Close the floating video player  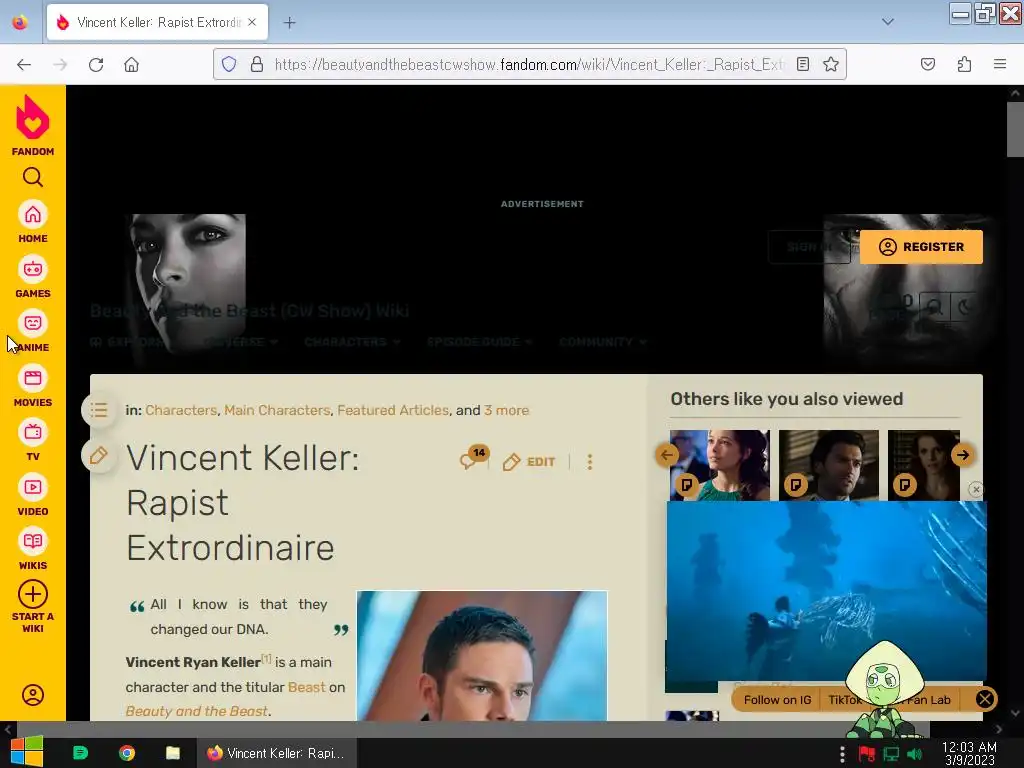(976, 489)
